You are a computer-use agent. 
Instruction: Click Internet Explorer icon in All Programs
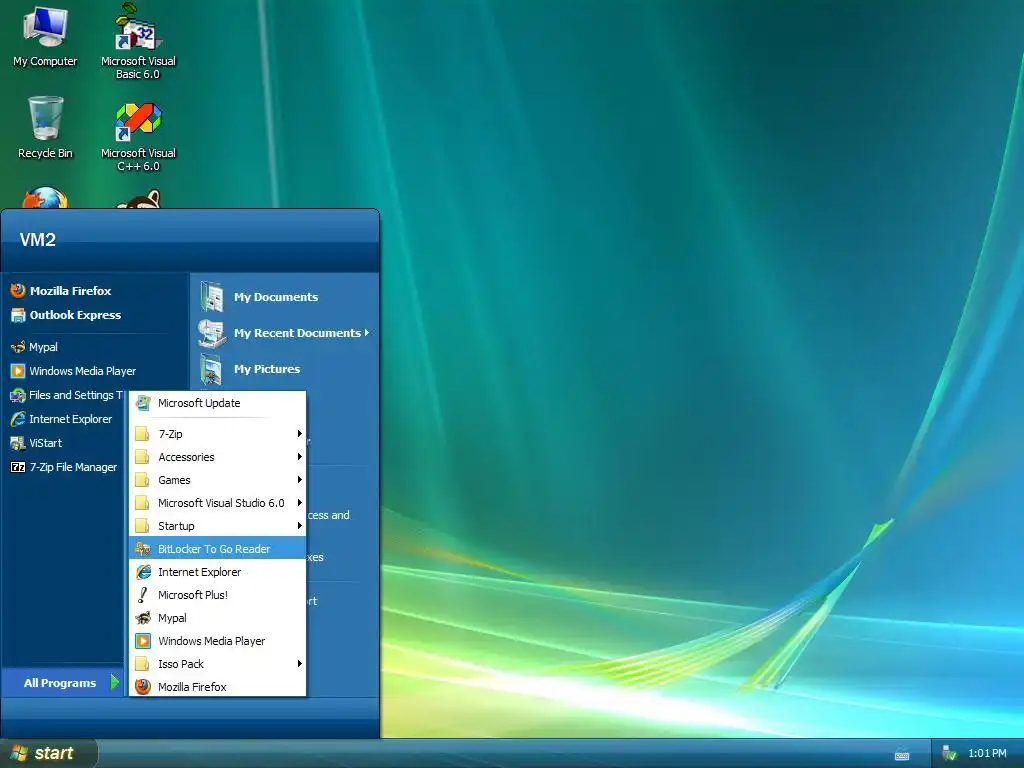point(143,572)
